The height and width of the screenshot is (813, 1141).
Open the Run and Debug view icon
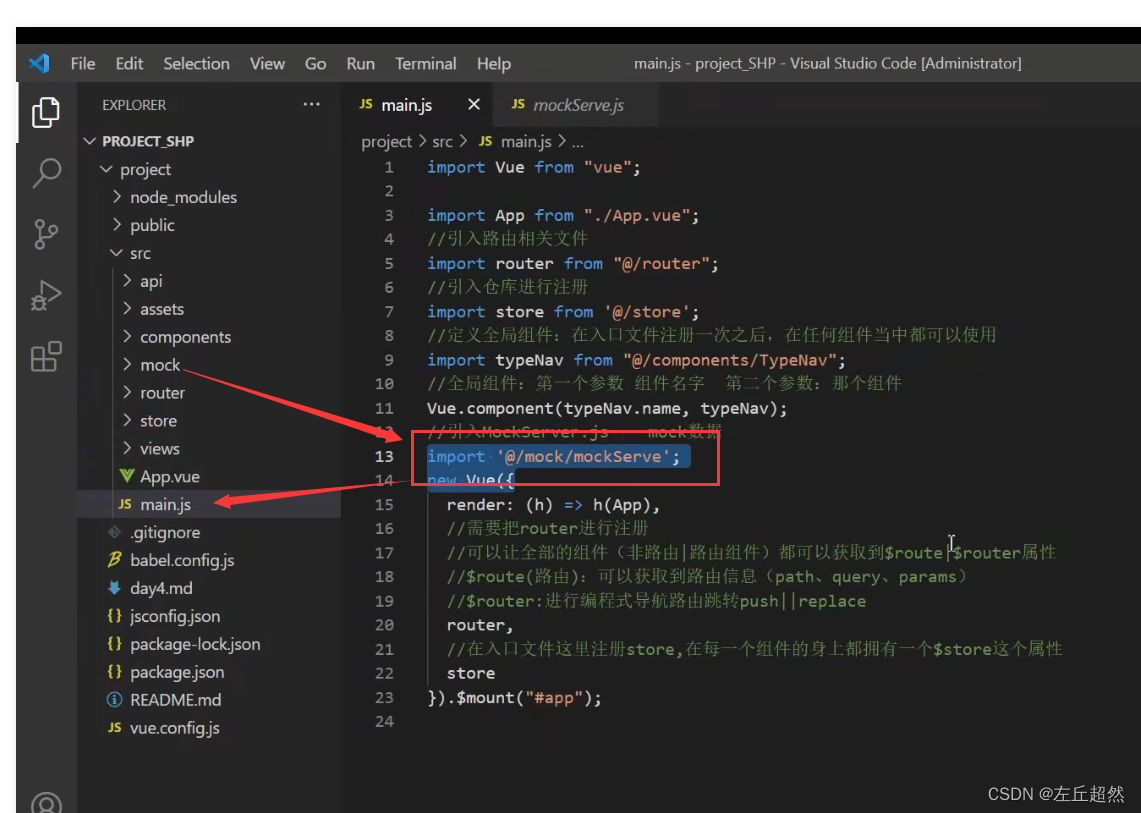click(46, 296)
